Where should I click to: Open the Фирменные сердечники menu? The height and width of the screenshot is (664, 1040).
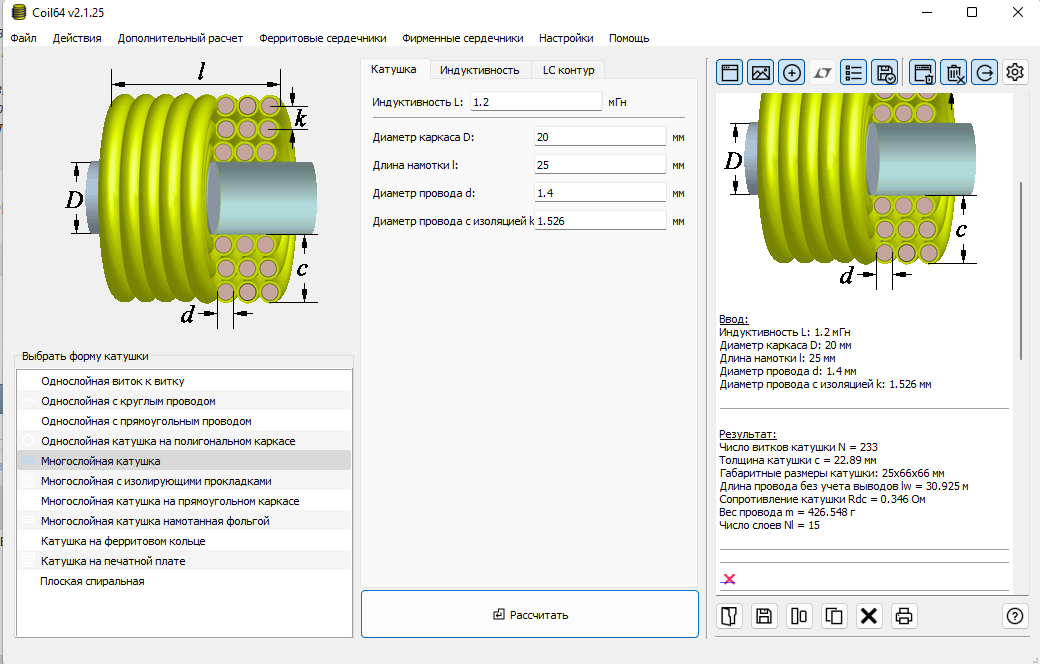462,38
